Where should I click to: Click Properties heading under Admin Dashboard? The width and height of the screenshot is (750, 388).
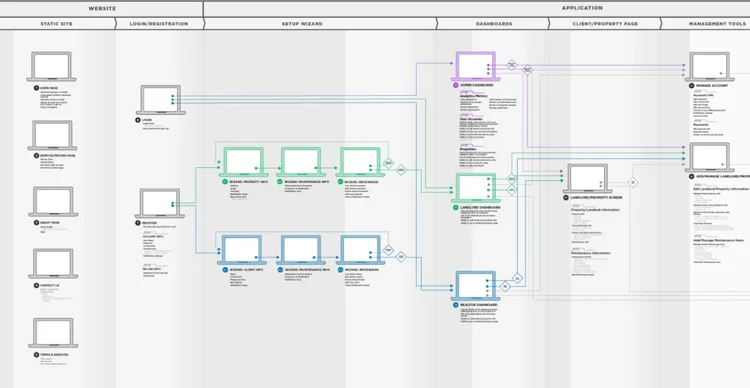[468, 149]
